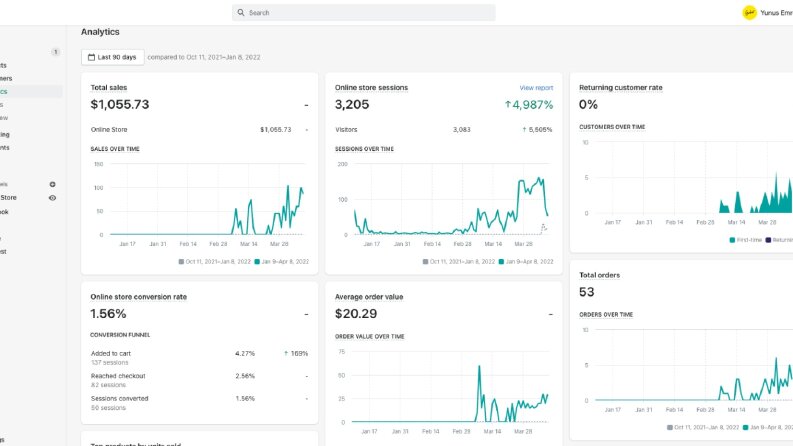Select the highlighted Analytics sidebar item
Image resolution: width=793 pixels, height=446 pixels.
click(x=30, y=92)
